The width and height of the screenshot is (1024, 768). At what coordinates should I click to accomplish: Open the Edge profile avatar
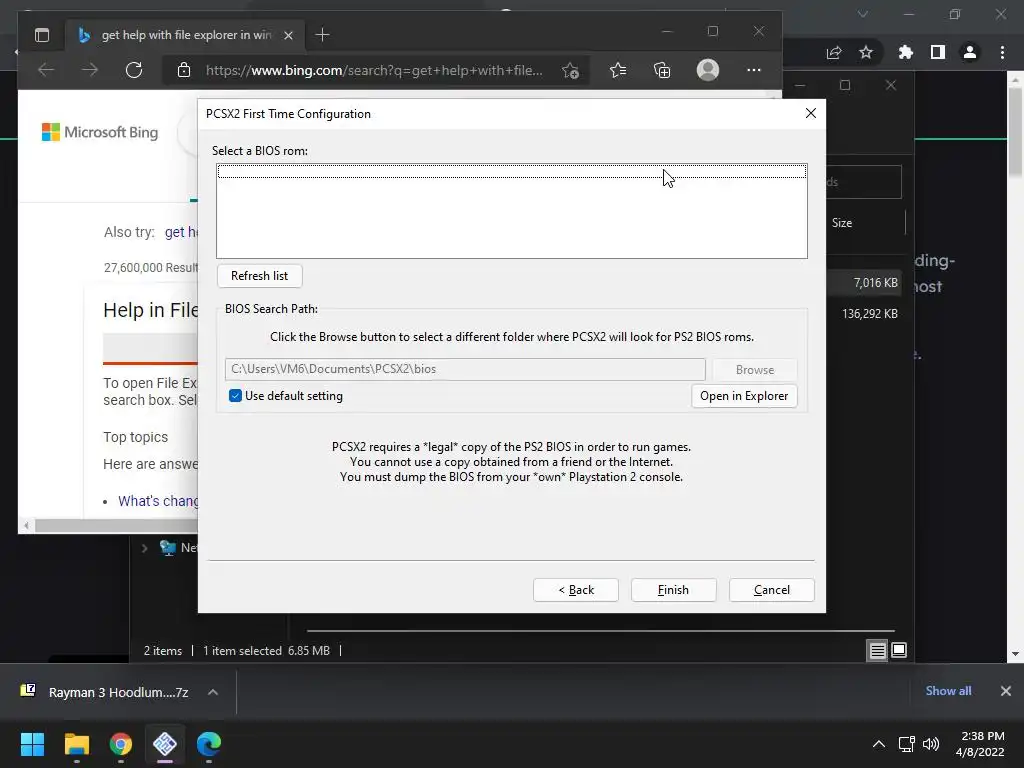click(x=707, y=70)
